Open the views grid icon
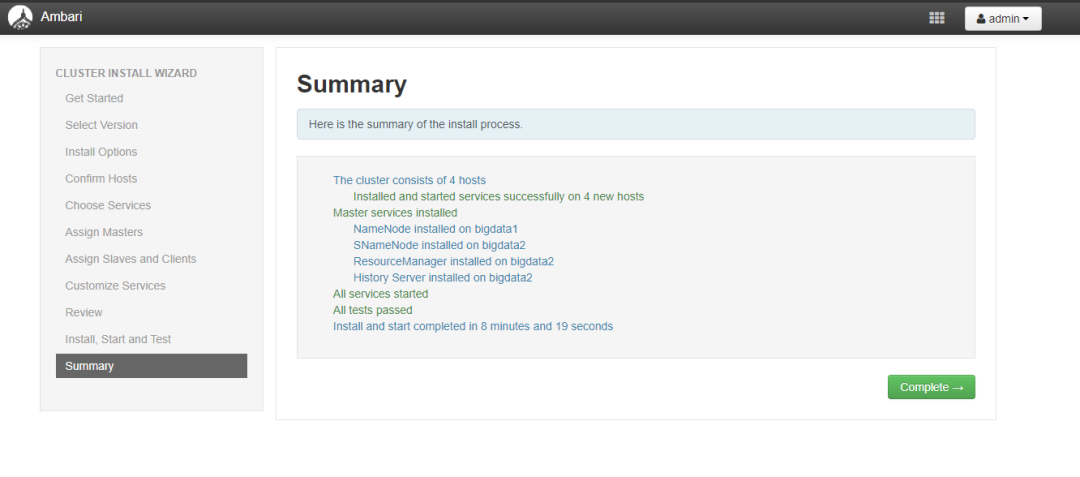1080x477 pixels. [937, 18]
